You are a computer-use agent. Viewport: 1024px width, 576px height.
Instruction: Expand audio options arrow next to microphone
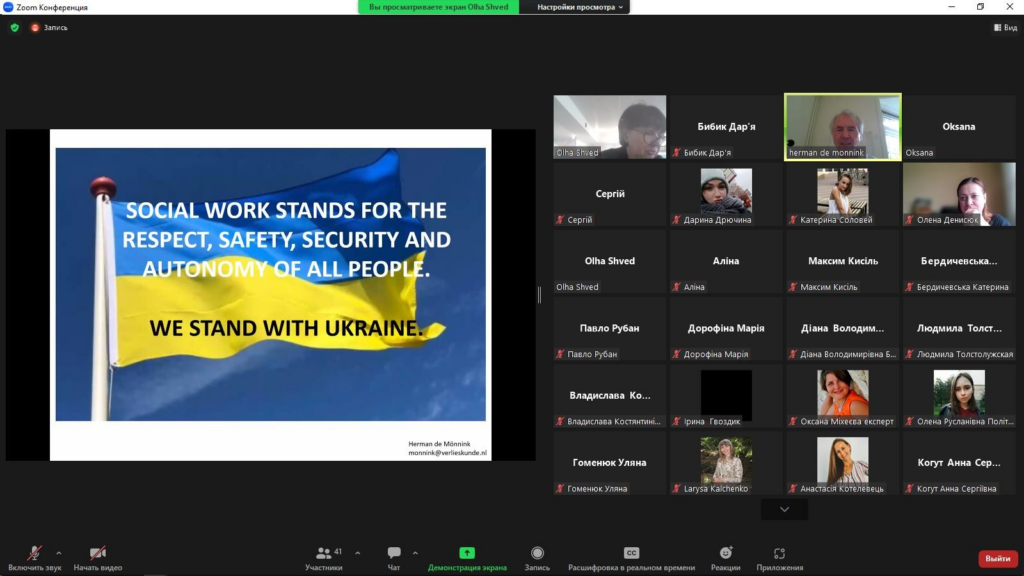(59, 552)
